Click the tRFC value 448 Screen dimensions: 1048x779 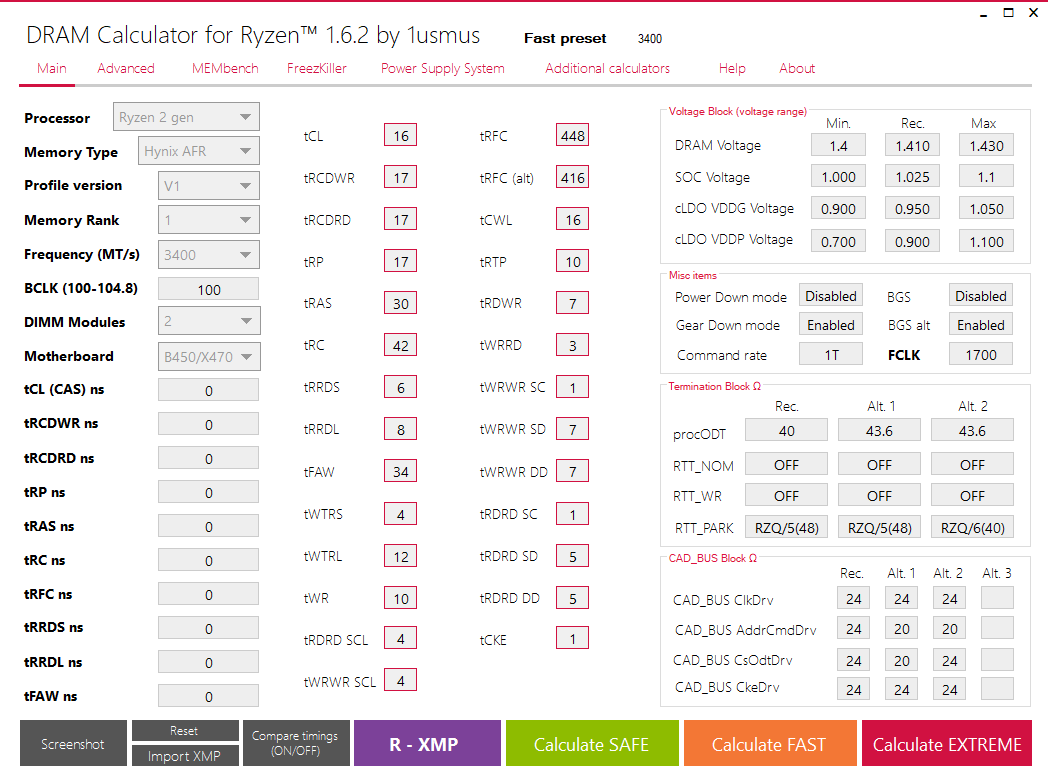point(573,136)
